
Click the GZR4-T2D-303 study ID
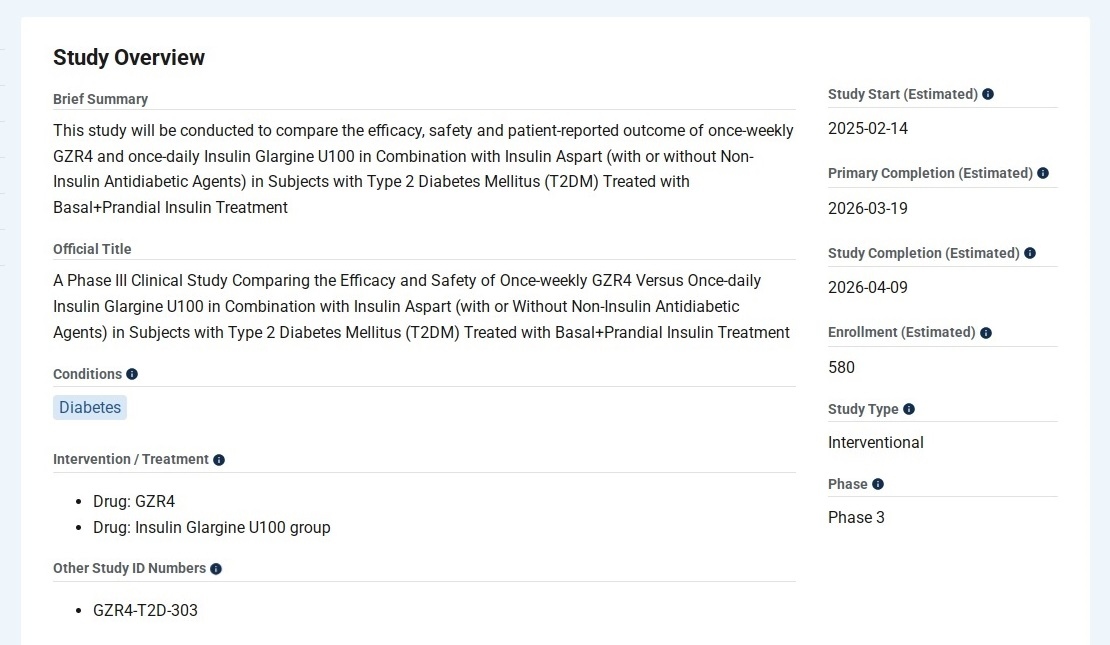145,610
